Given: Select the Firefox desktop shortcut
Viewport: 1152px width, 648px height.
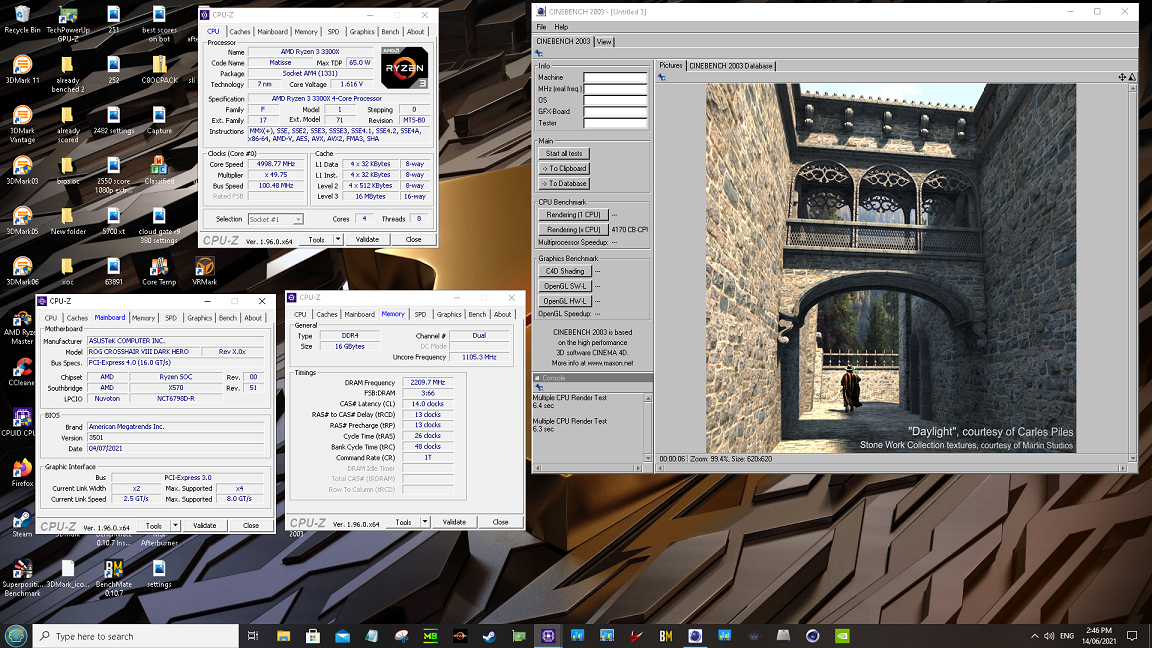Looking at the screenshot, I should (22, 472).
